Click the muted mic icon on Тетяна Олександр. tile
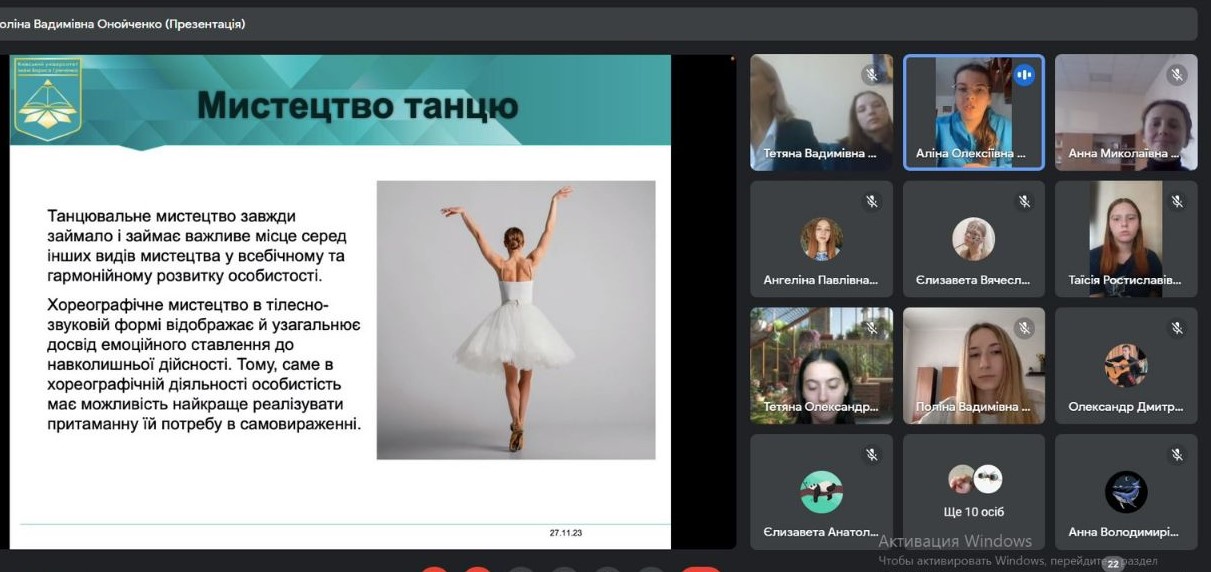Image resolution: width=1211 pixels, height=572 pixels. point(872,328)
